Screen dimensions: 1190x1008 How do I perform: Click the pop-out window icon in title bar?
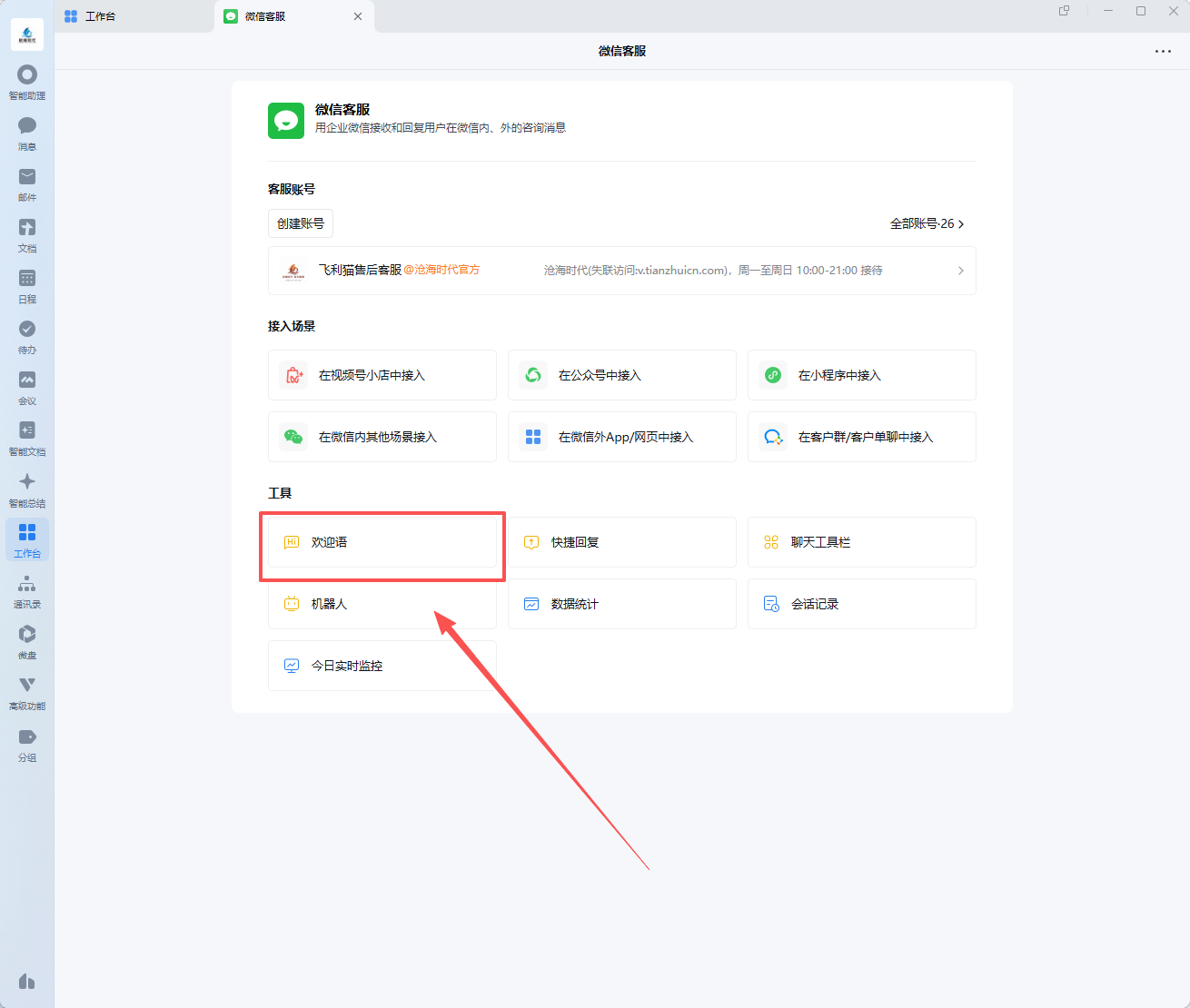tap(1064, 11)
